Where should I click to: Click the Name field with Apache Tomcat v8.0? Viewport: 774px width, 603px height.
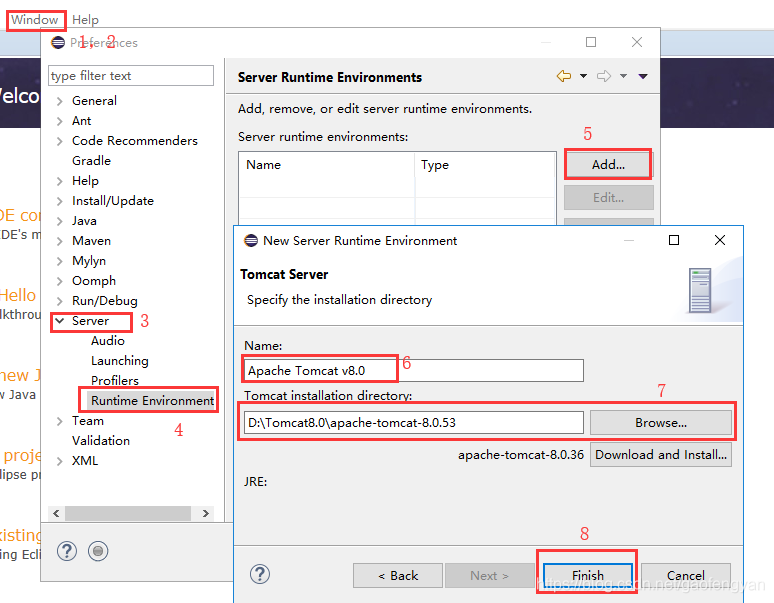click(x=414, y=370)
